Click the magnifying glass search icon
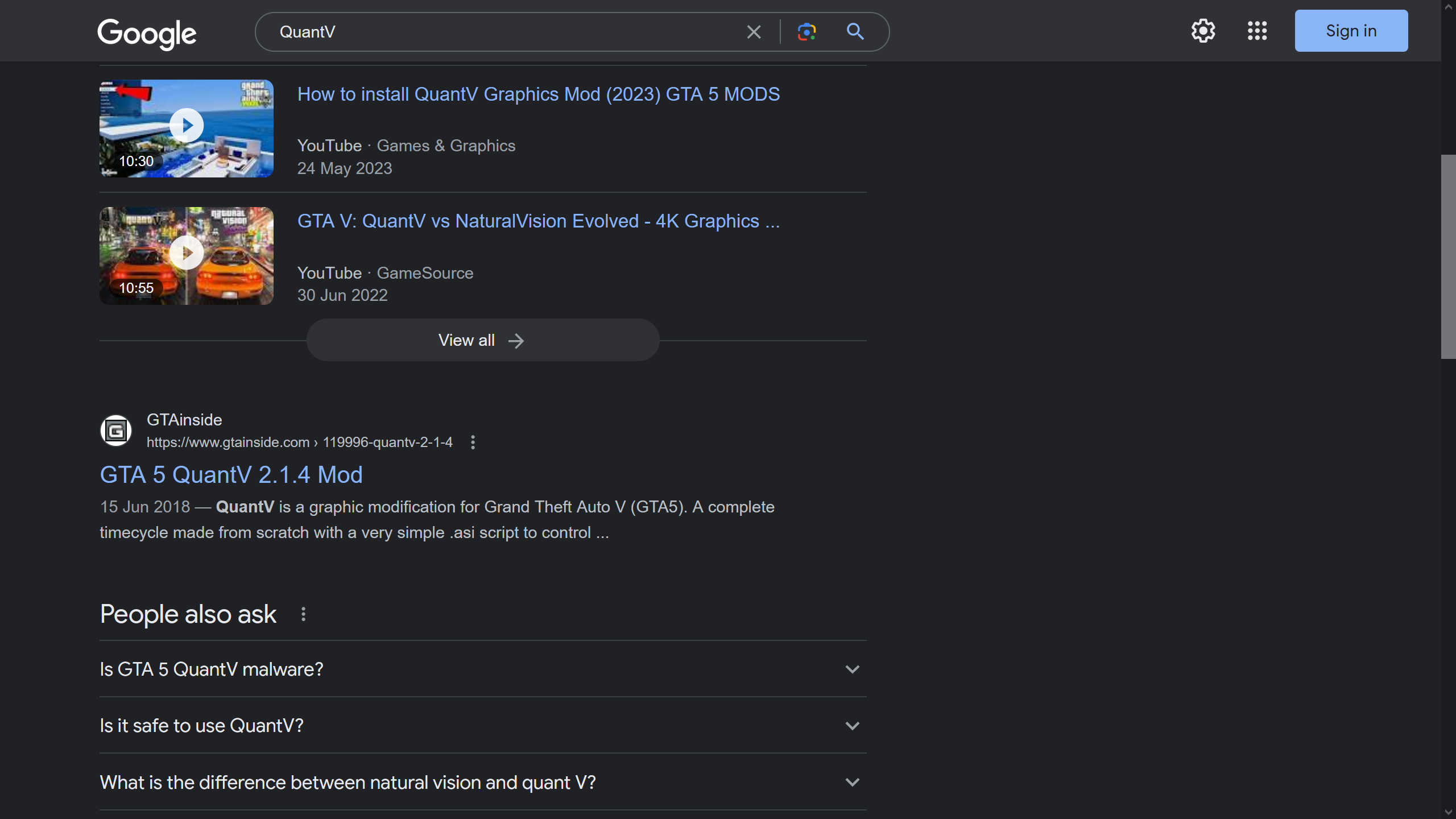Image resolution: width=1456 pixels, height=819 pixels. click(855, 32)
